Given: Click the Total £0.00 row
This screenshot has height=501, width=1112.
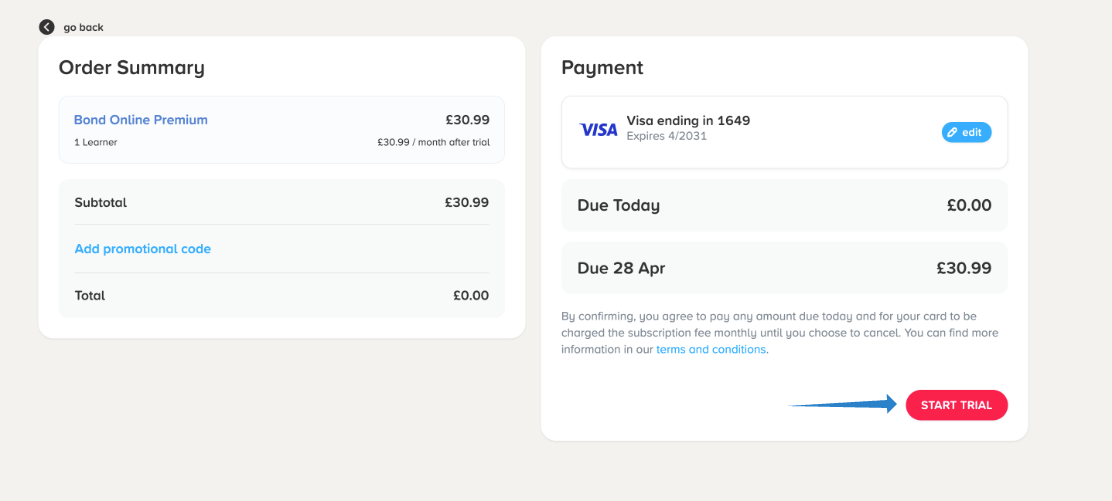Looking at the screenshot, I should (x=282, y=295).
